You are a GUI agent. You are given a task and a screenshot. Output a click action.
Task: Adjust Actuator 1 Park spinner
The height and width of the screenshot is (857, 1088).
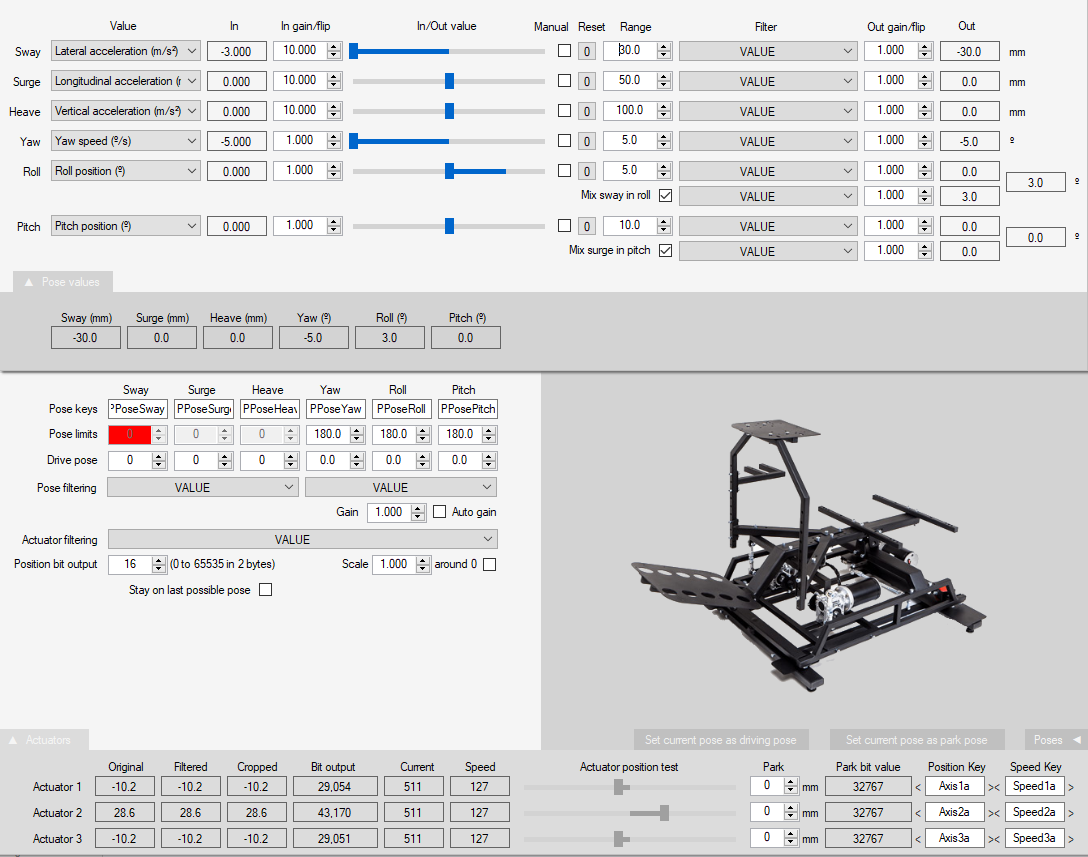[x=790, y=786]
